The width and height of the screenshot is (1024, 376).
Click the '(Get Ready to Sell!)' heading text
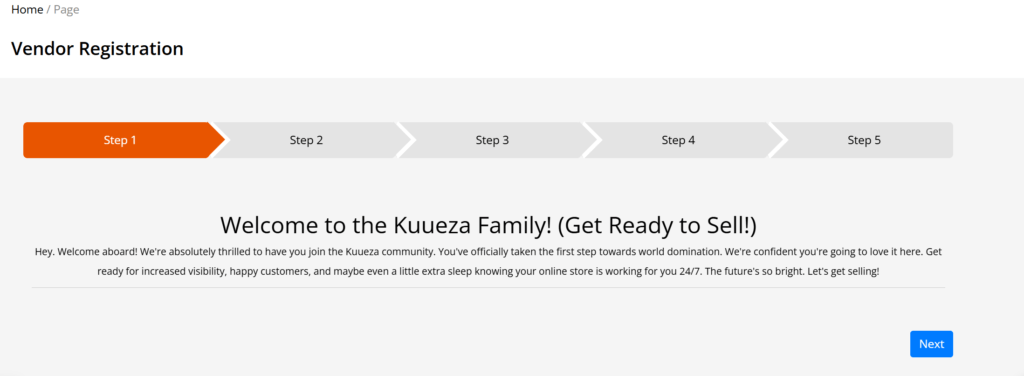tap(658, 225)
